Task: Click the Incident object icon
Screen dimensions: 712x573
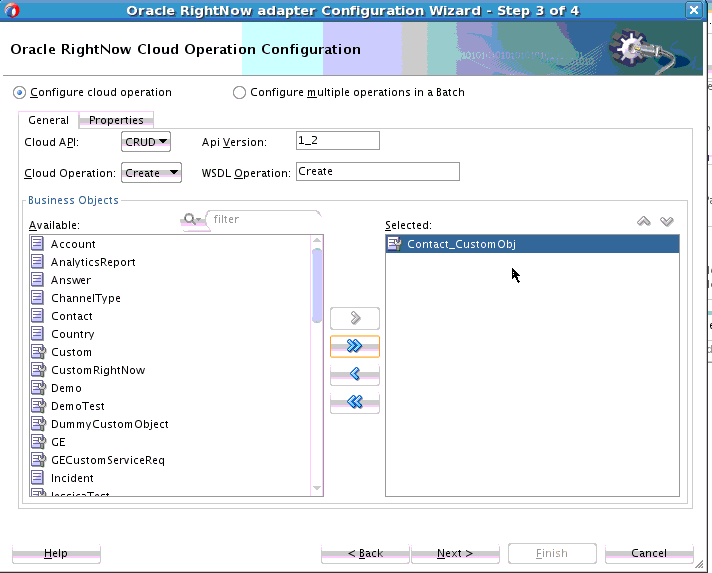Action: 38,478
